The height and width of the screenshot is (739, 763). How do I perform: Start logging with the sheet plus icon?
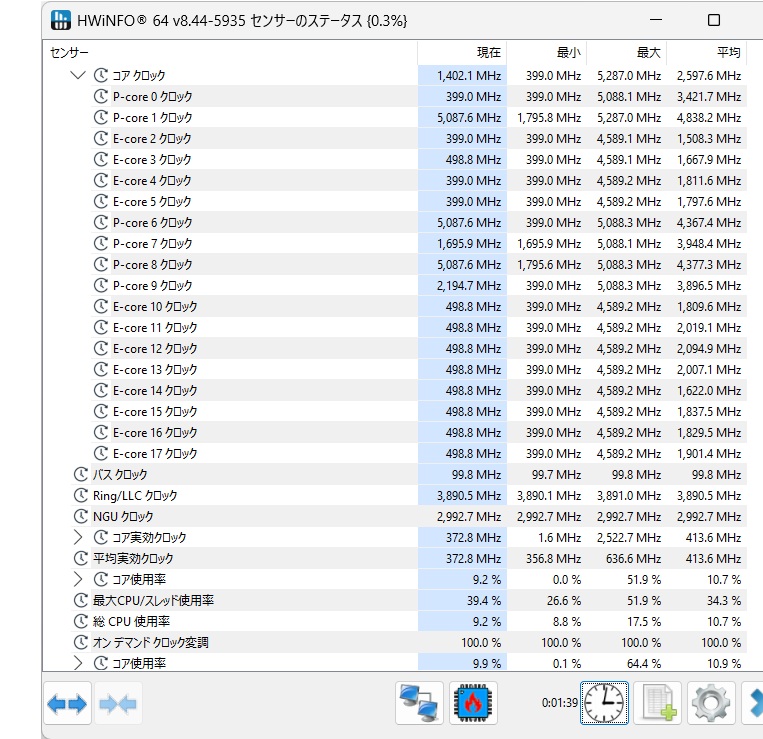click(x=659, y=703)
